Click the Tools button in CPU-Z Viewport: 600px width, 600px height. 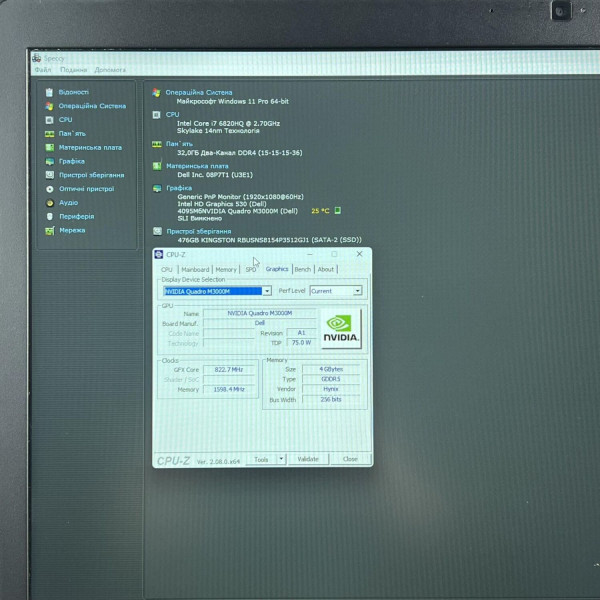pos(261,459)
